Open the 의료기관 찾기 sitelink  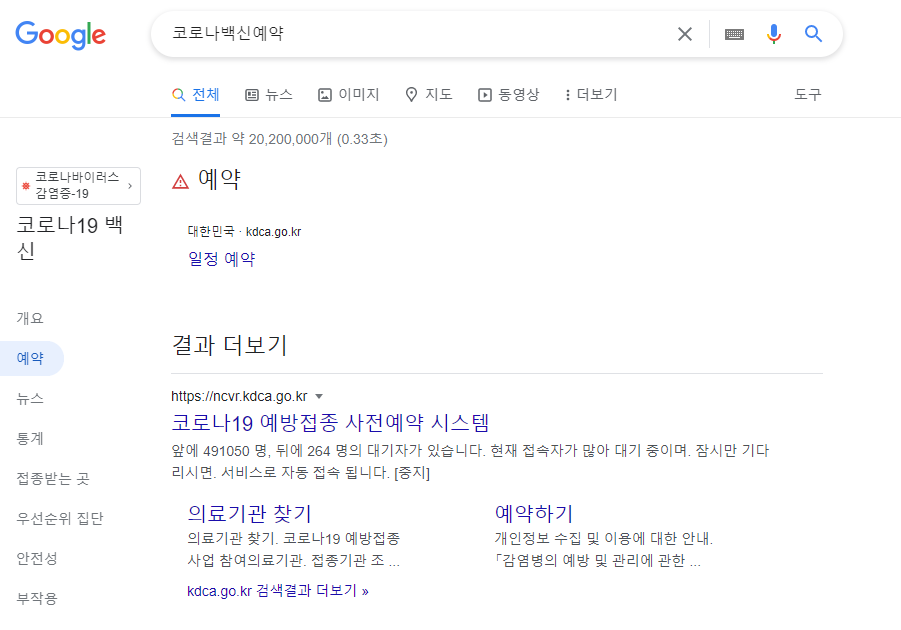(249, 513)
